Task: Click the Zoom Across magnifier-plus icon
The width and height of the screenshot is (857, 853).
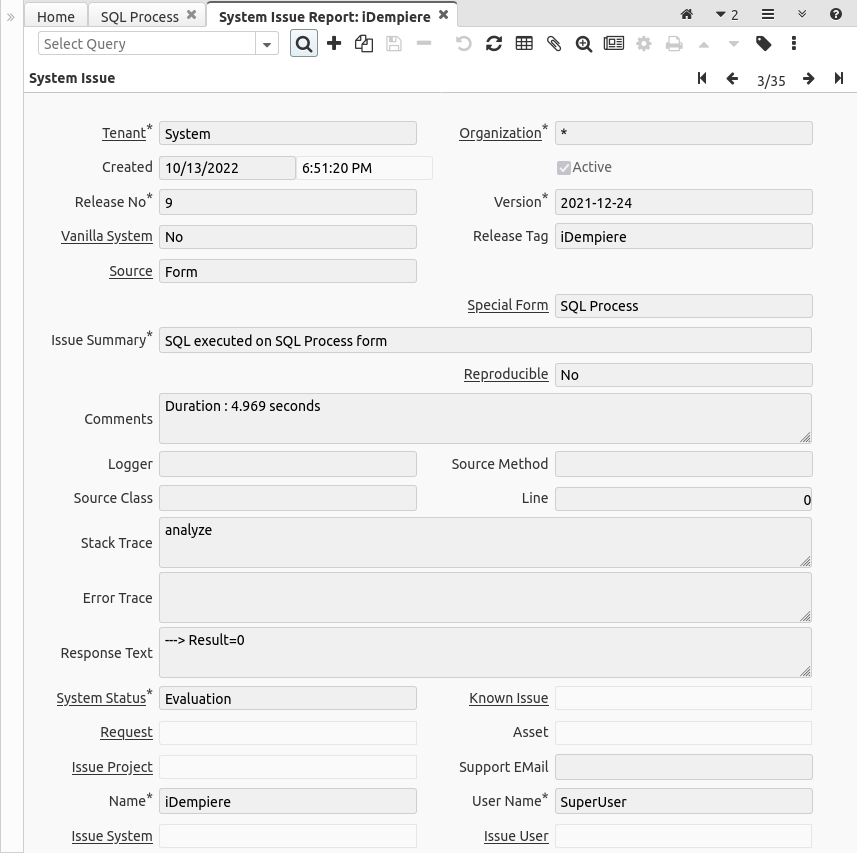Action: point(584,44)
